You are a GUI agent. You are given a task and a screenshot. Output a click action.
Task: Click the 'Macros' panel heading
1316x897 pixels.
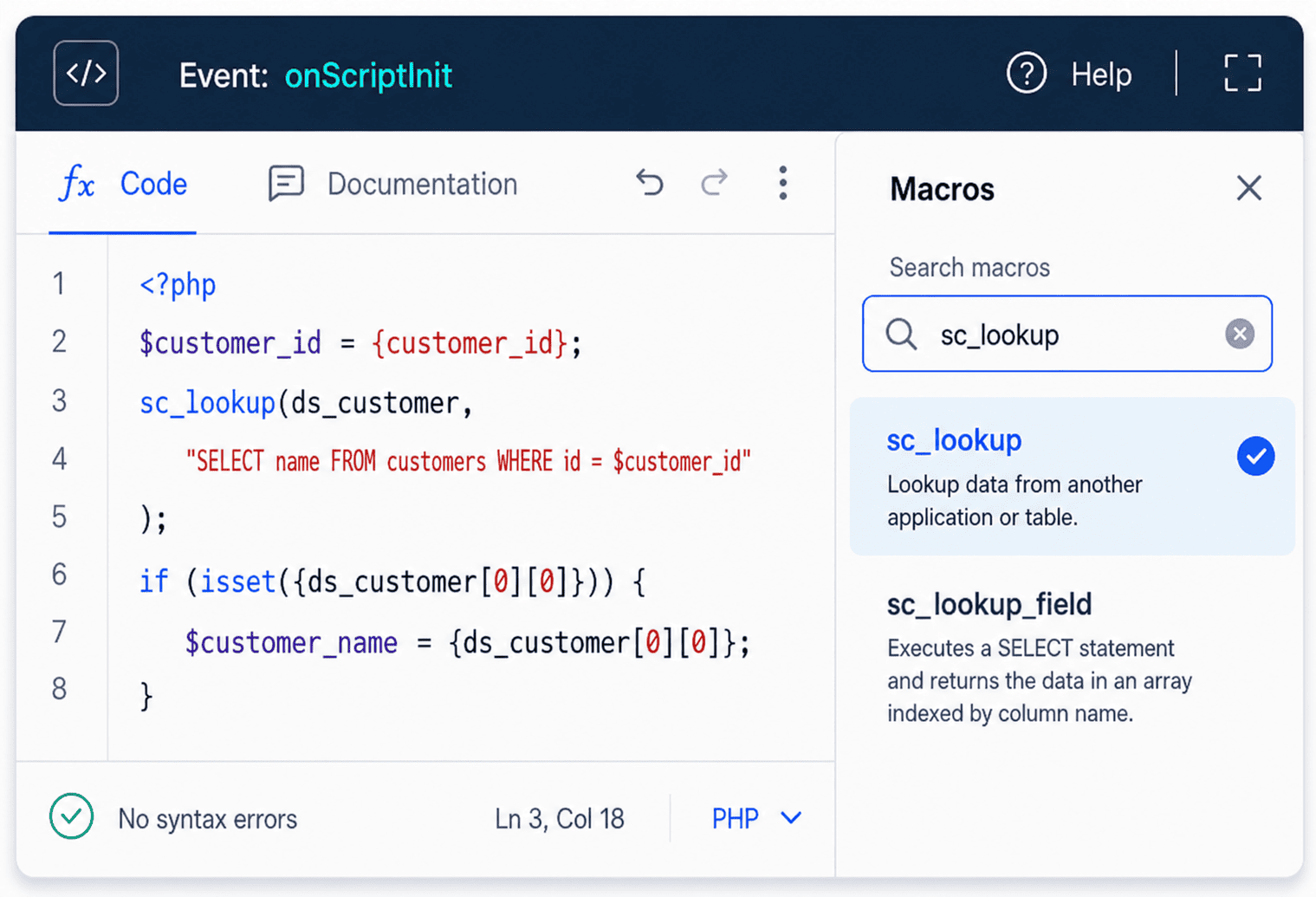(942, 189)
